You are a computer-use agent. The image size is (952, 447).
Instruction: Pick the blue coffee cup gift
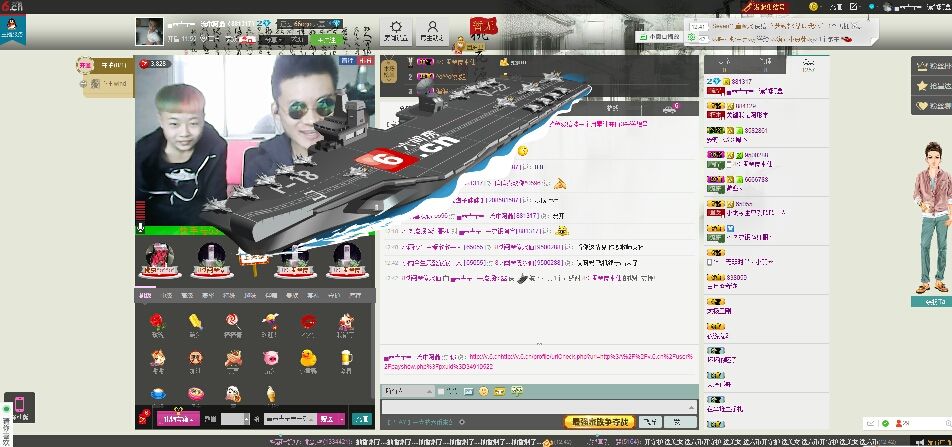(x=157, y=392)
